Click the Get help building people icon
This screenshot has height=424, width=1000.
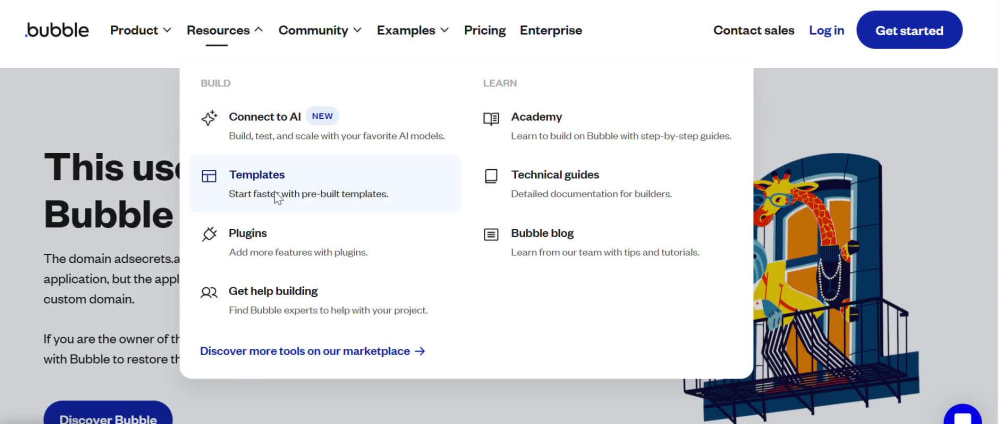[x=209, y=292]
